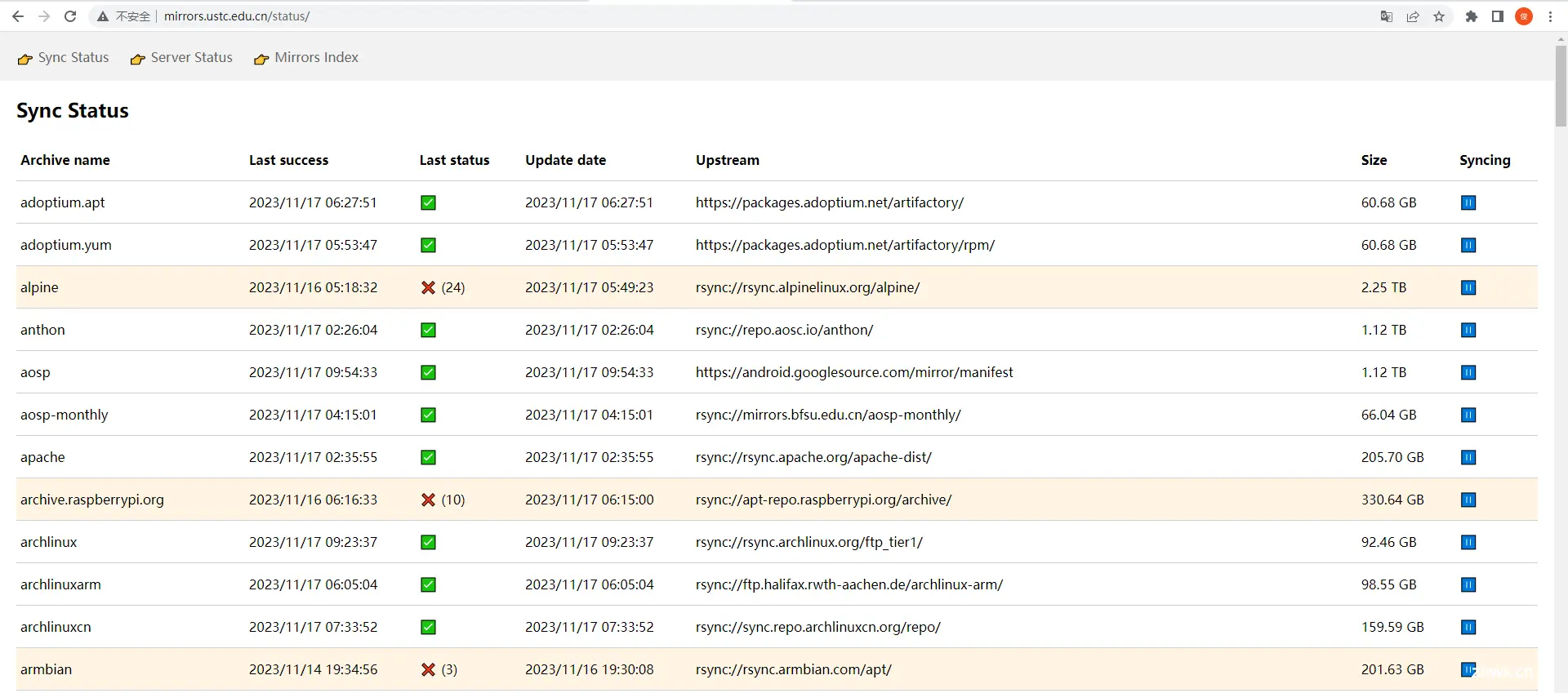Click the archive name alpine
The height and width of the screenshot is (693, 1568).
click(39, 287)
